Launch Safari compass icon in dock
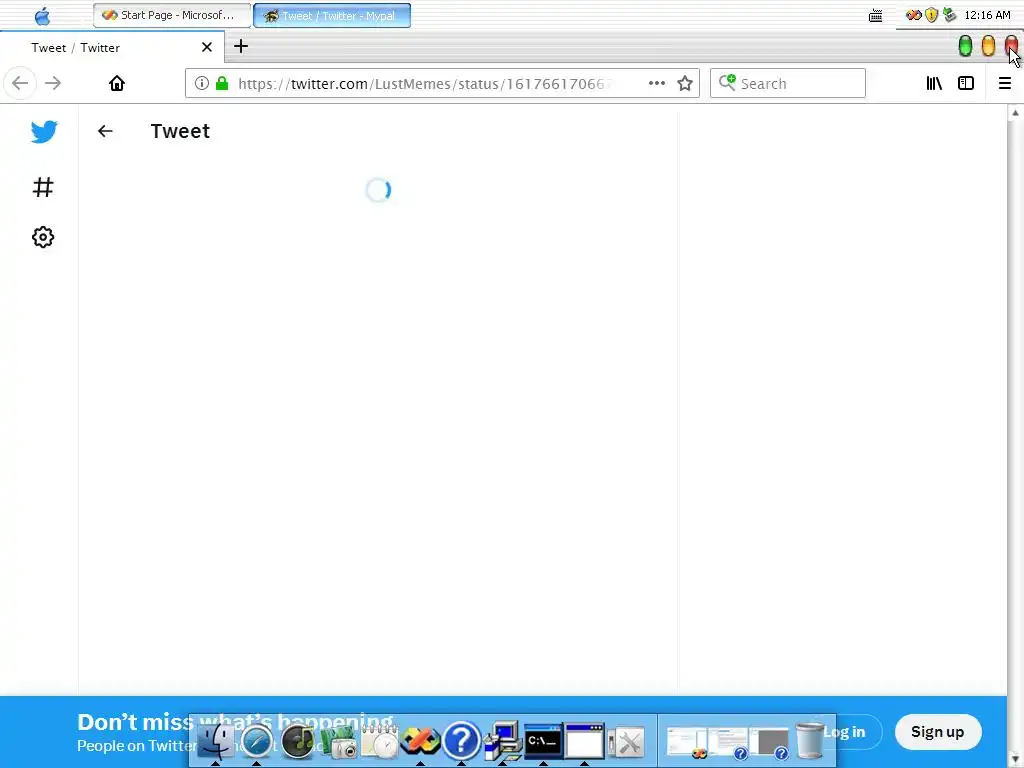1024x768 pixels. coord(257,742)
